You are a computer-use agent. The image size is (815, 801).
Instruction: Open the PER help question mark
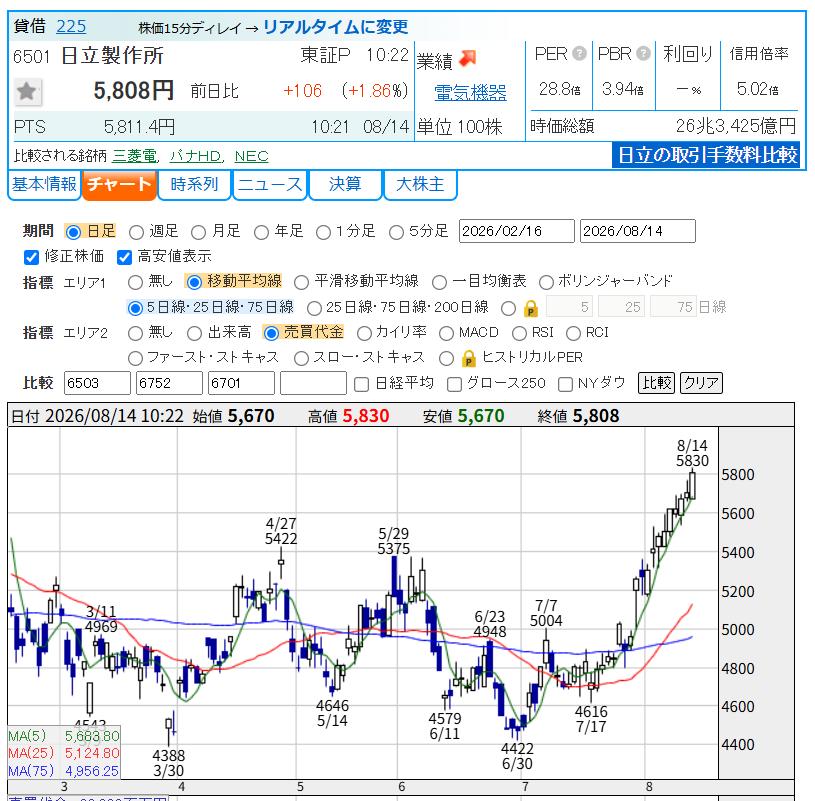pyautogui.click(x=579, y=54)
